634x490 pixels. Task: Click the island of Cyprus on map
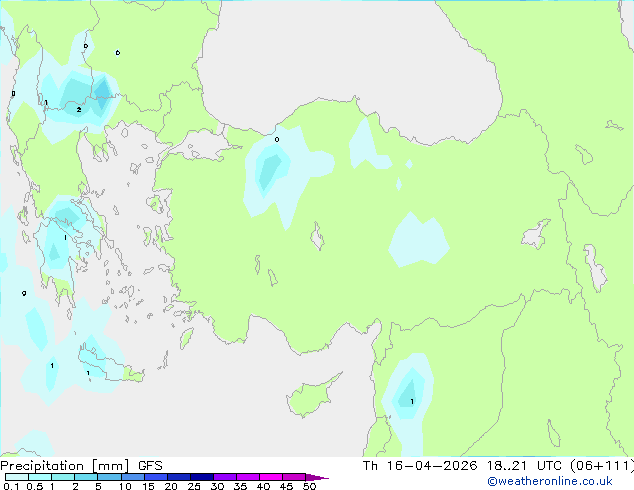[x=311, y=396]
